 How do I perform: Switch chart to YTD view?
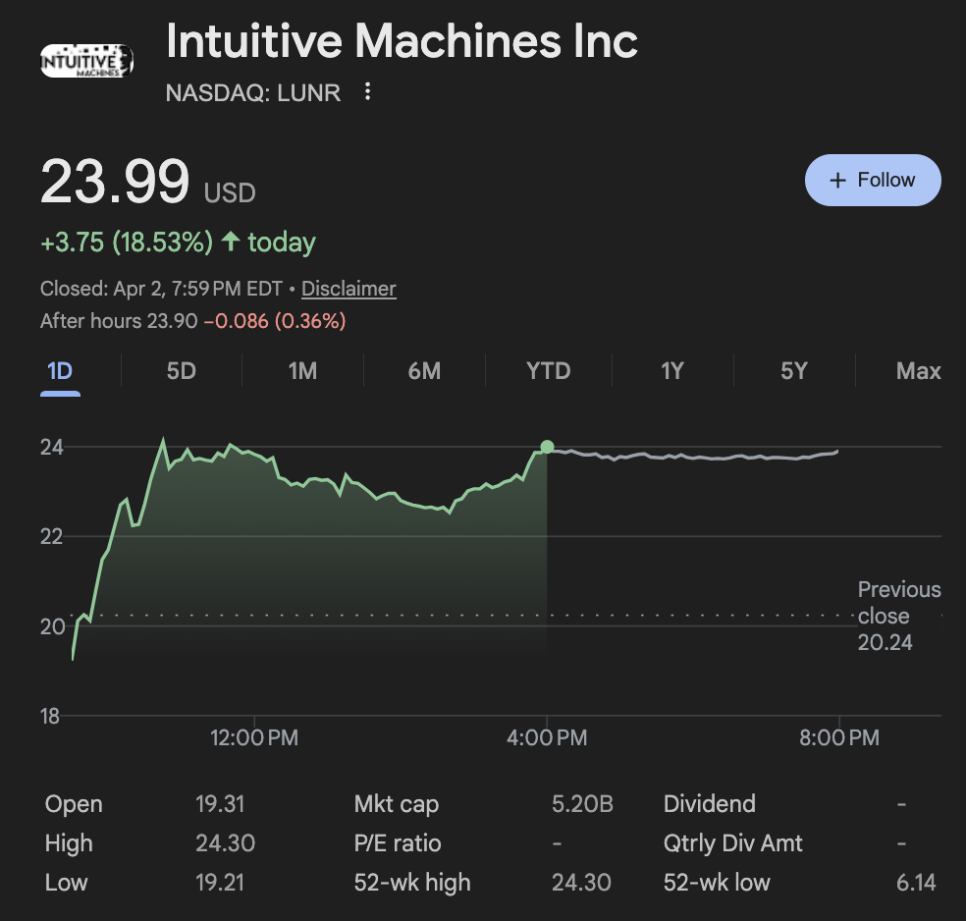pyautogui.click(x=548, y=371)
